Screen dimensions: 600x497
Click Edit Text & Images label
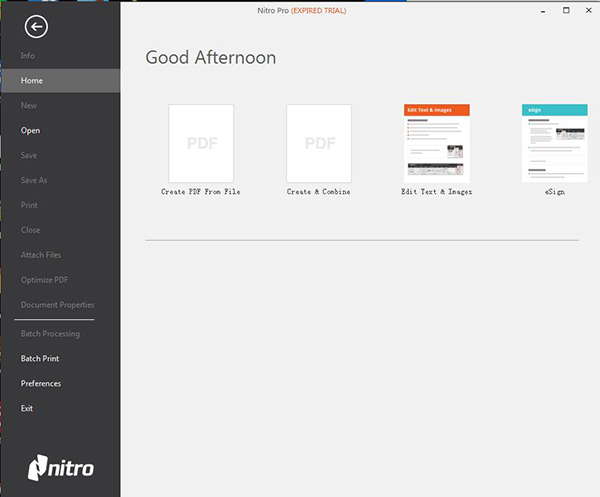coord(436,192)
